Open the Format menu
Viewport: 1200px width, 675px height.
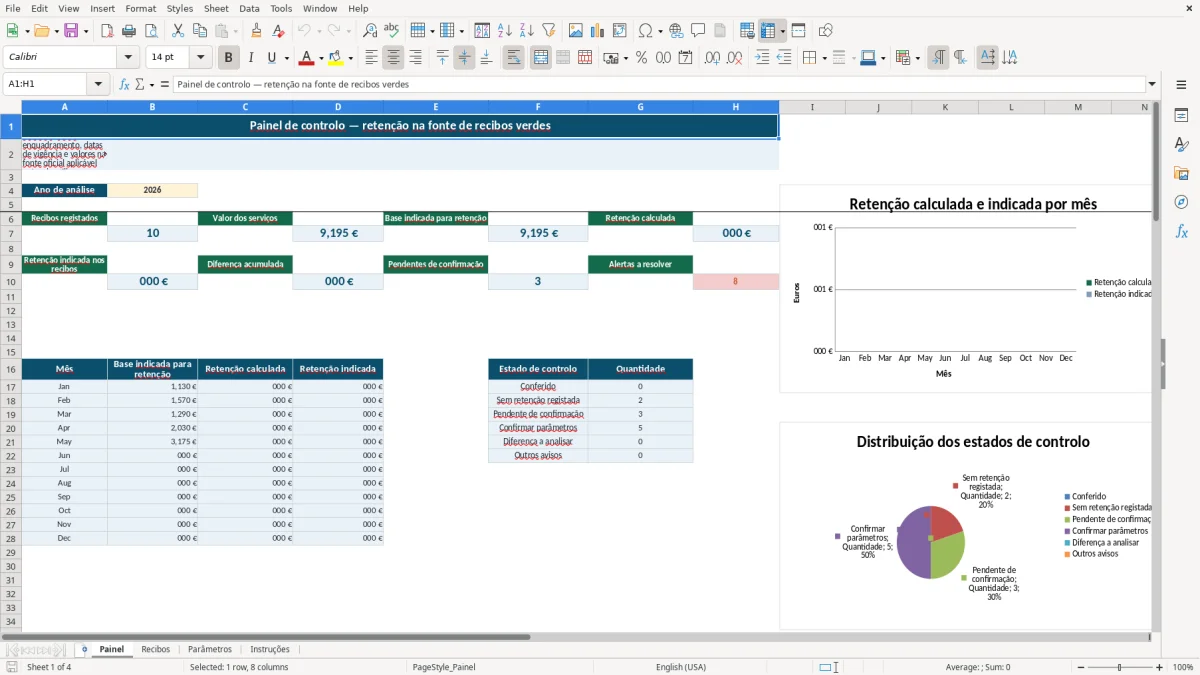(x=140, y=8)
